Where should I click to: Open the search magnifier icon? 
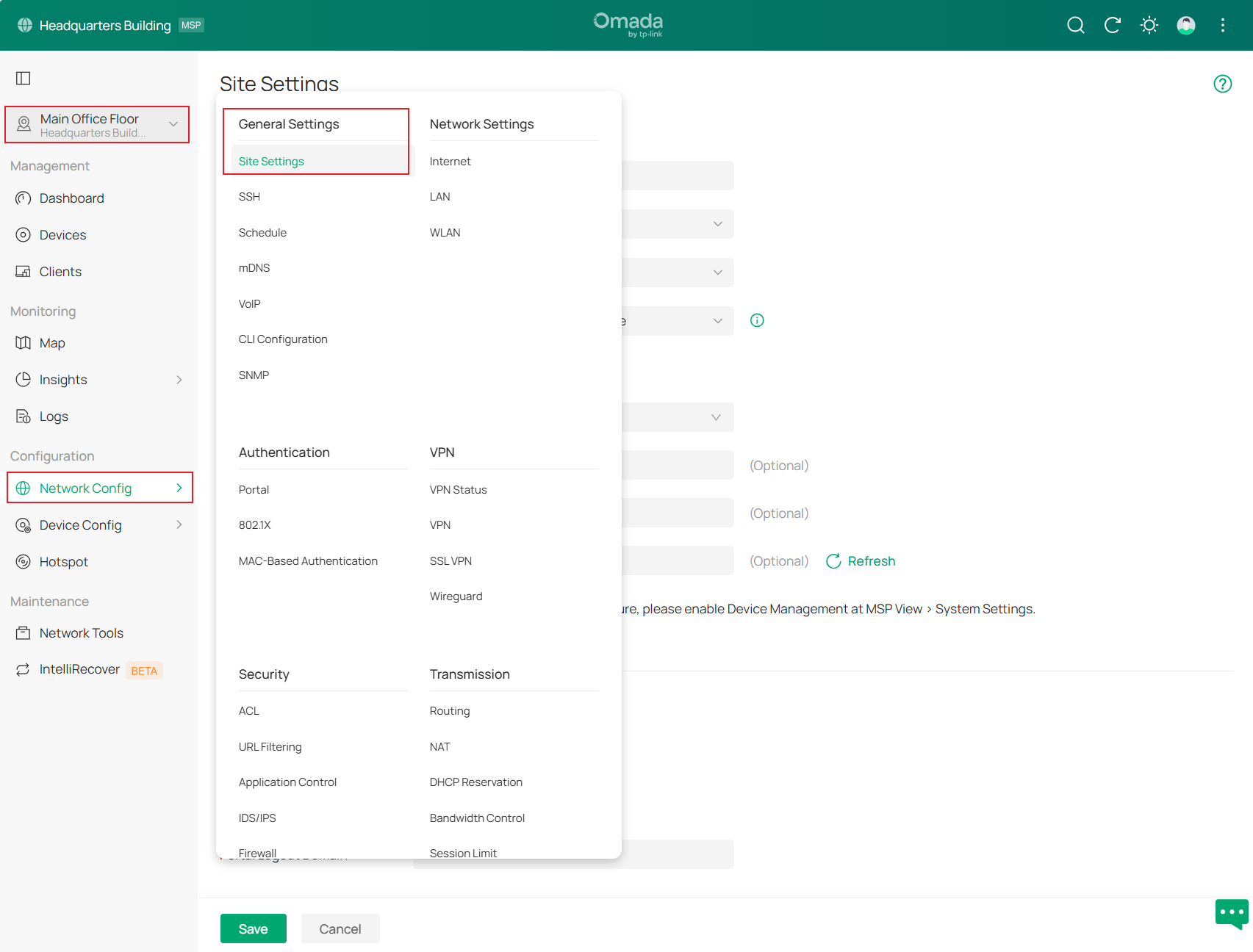pyautogui.click(x=1075, y=24)
